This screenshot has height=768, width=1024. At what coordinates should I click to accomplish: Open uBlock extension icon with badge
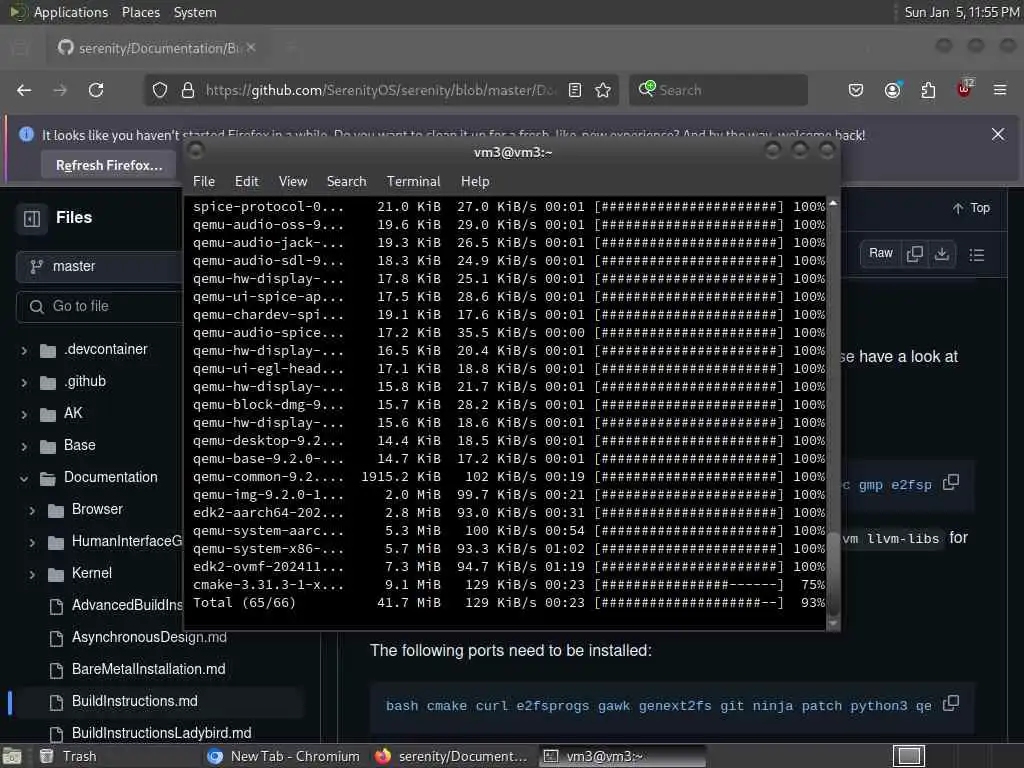(x=964, y=89)
